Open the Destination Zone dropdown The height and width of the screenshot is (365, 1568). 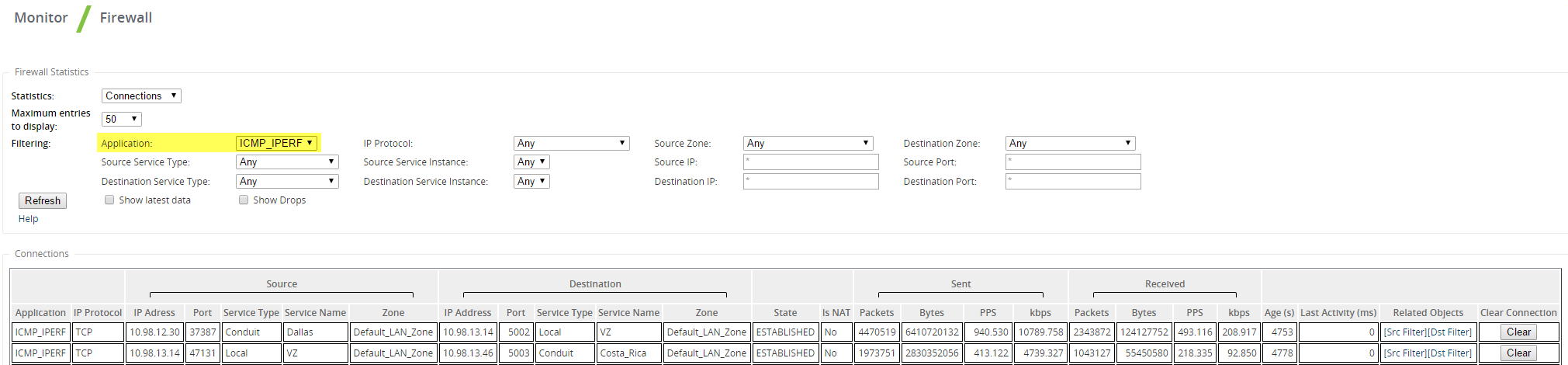tap(1070, 143)
